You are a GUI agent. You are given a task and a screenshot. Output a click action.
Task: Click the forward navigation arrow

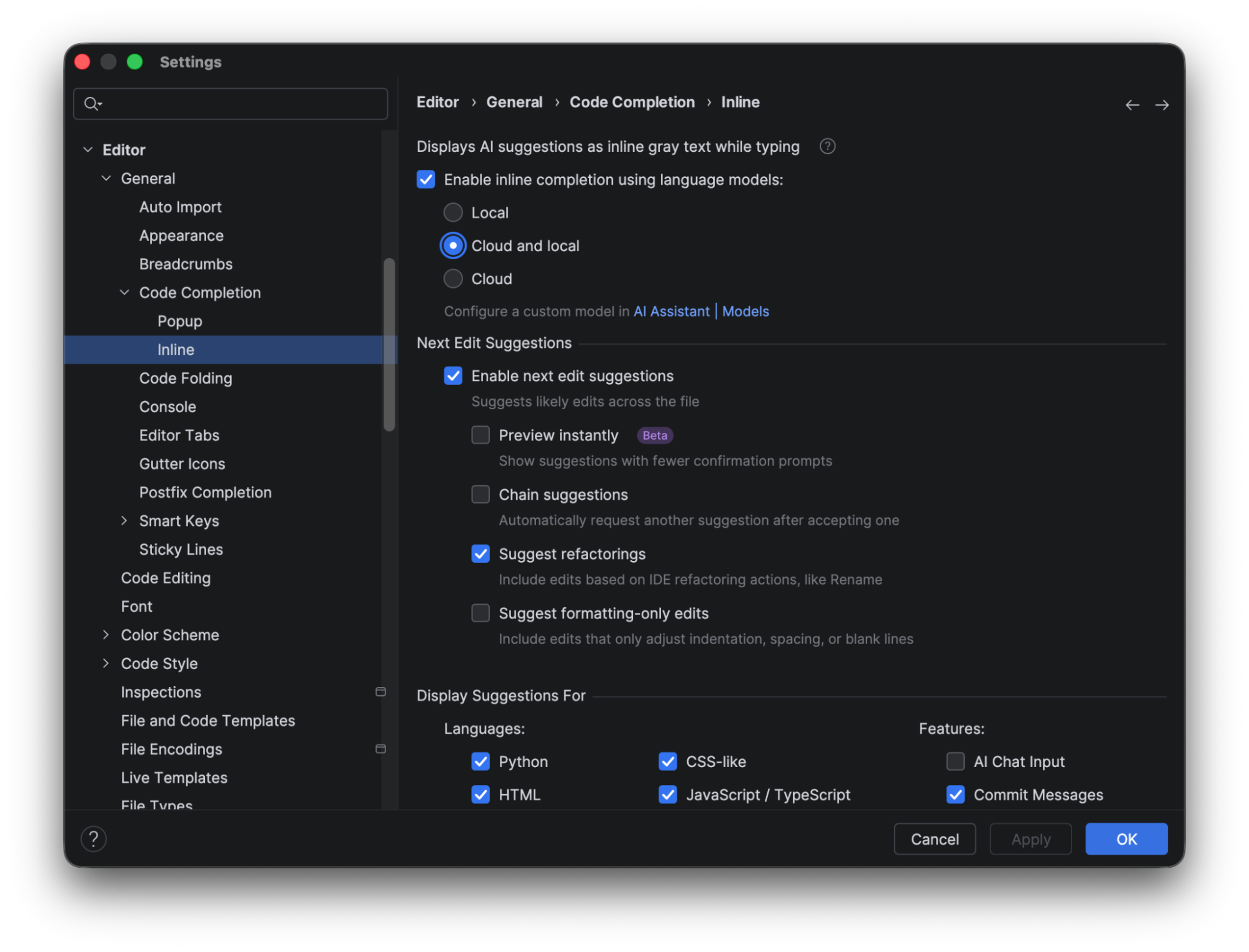tap(1162, 105)
